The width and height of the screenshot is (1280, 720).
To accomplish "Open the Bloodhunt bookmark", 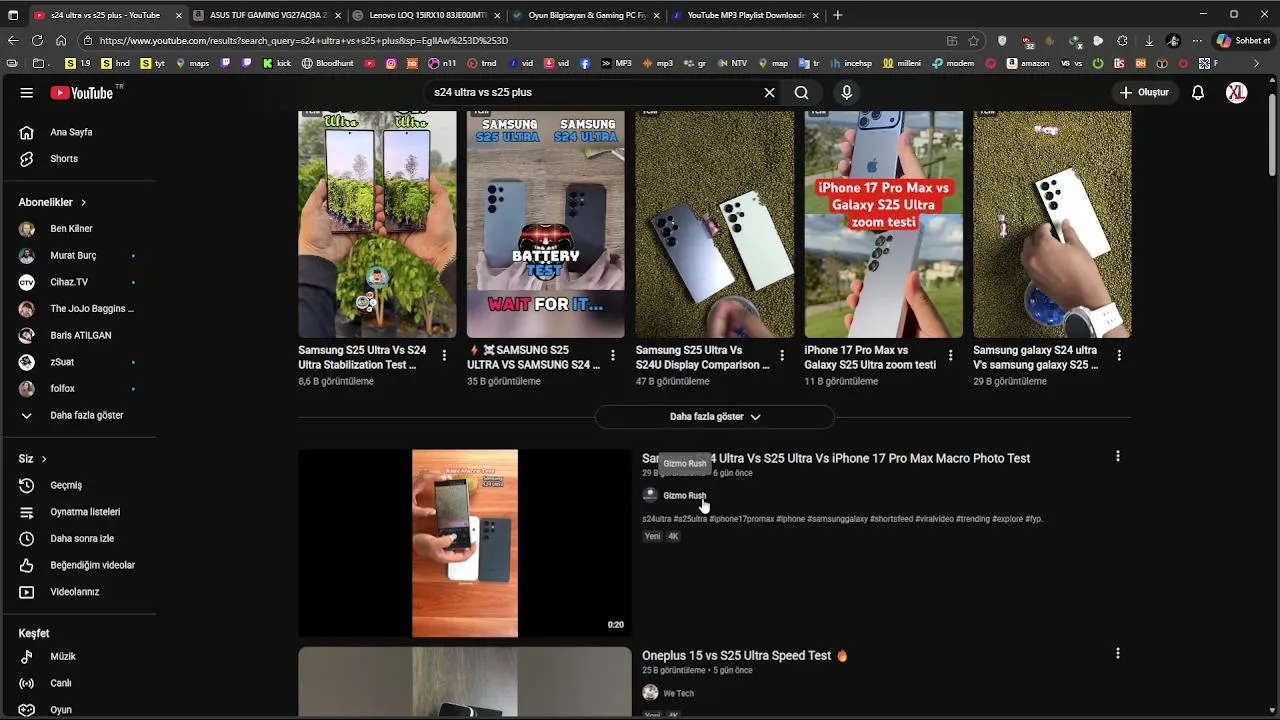I will tap(327, 63).
